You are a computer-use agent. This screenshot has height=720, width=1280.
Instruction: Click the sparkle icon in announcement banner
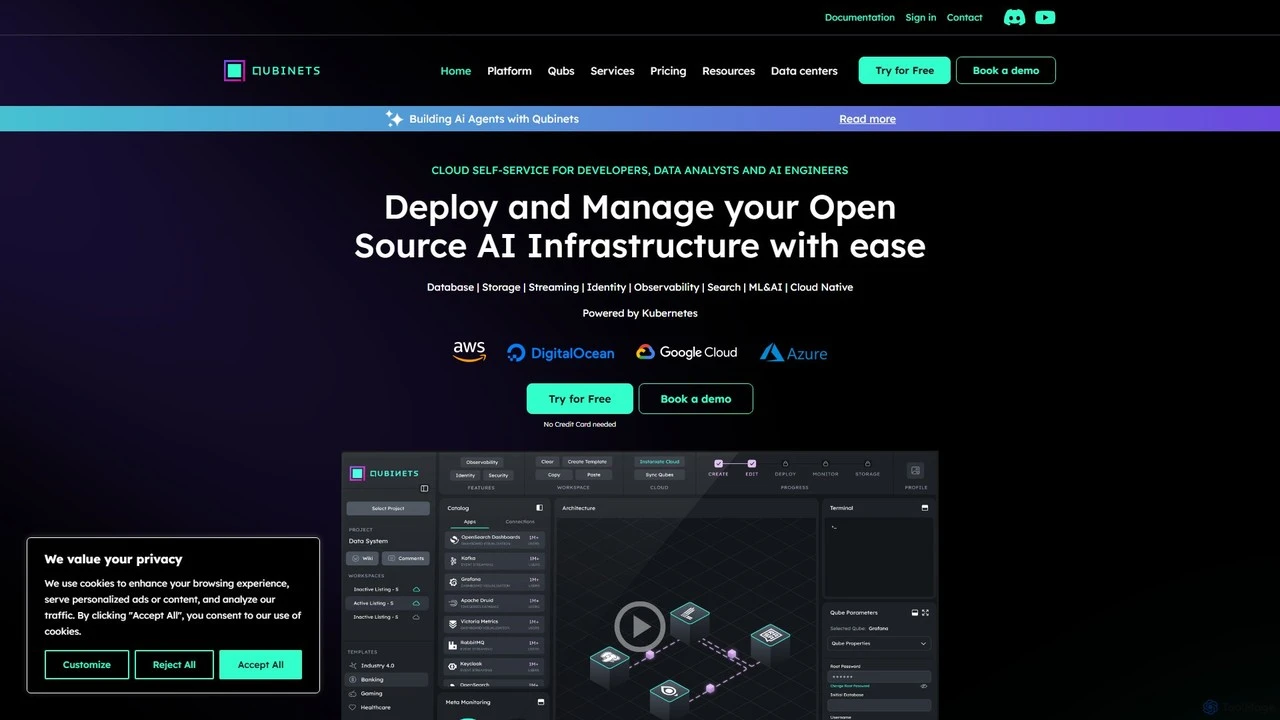(394, 118)
